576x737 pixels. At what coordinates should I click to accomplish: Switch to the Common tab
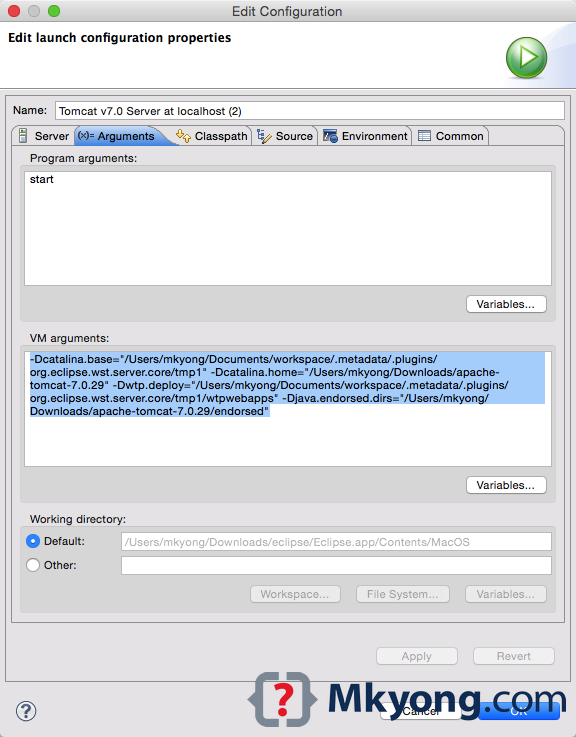point(450,136)
